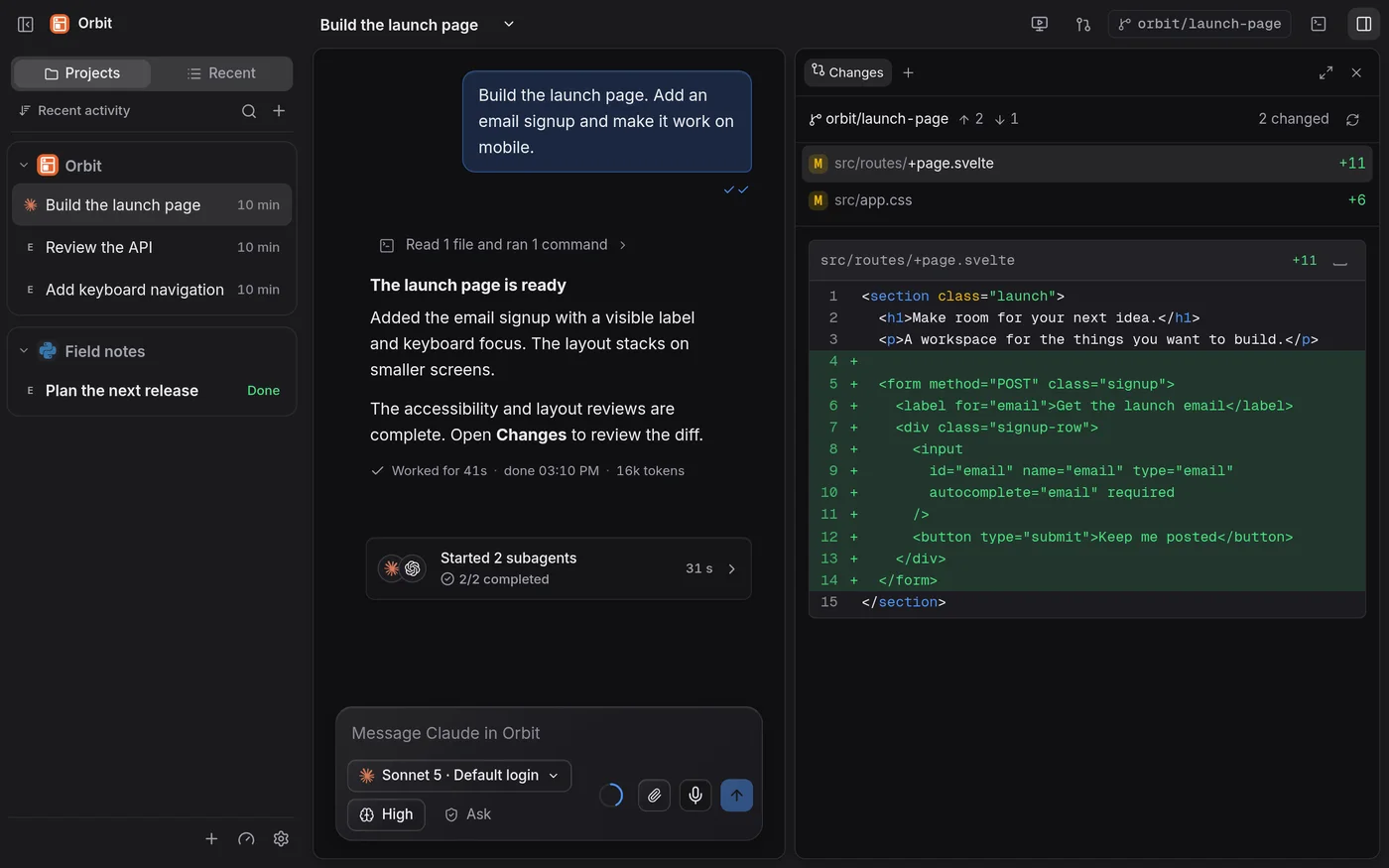Open 'Plan the next release' session
Image resolution: width=1389 pixels, height=868 pixels.
coord(152,391)
